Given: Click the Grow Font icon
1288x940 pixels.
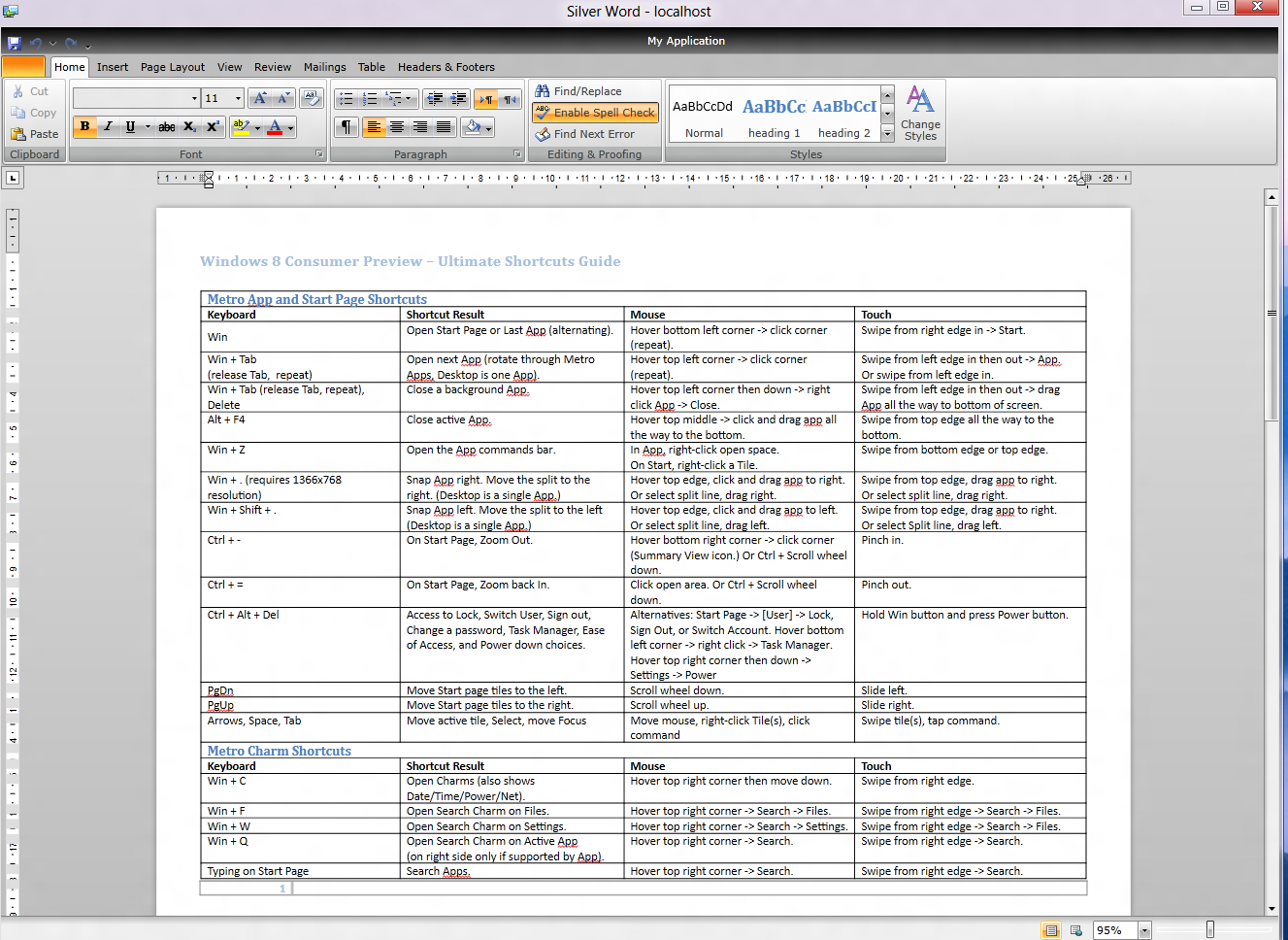Looking at the screenshot, I should [x=259, y=98].
